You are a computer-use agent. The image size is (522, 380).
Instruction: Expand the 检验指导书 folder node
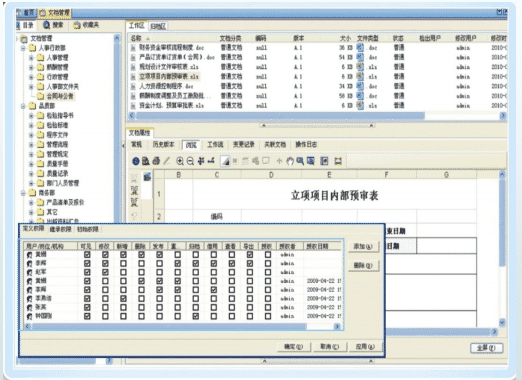pyautogui.click(x=31, y=116)
